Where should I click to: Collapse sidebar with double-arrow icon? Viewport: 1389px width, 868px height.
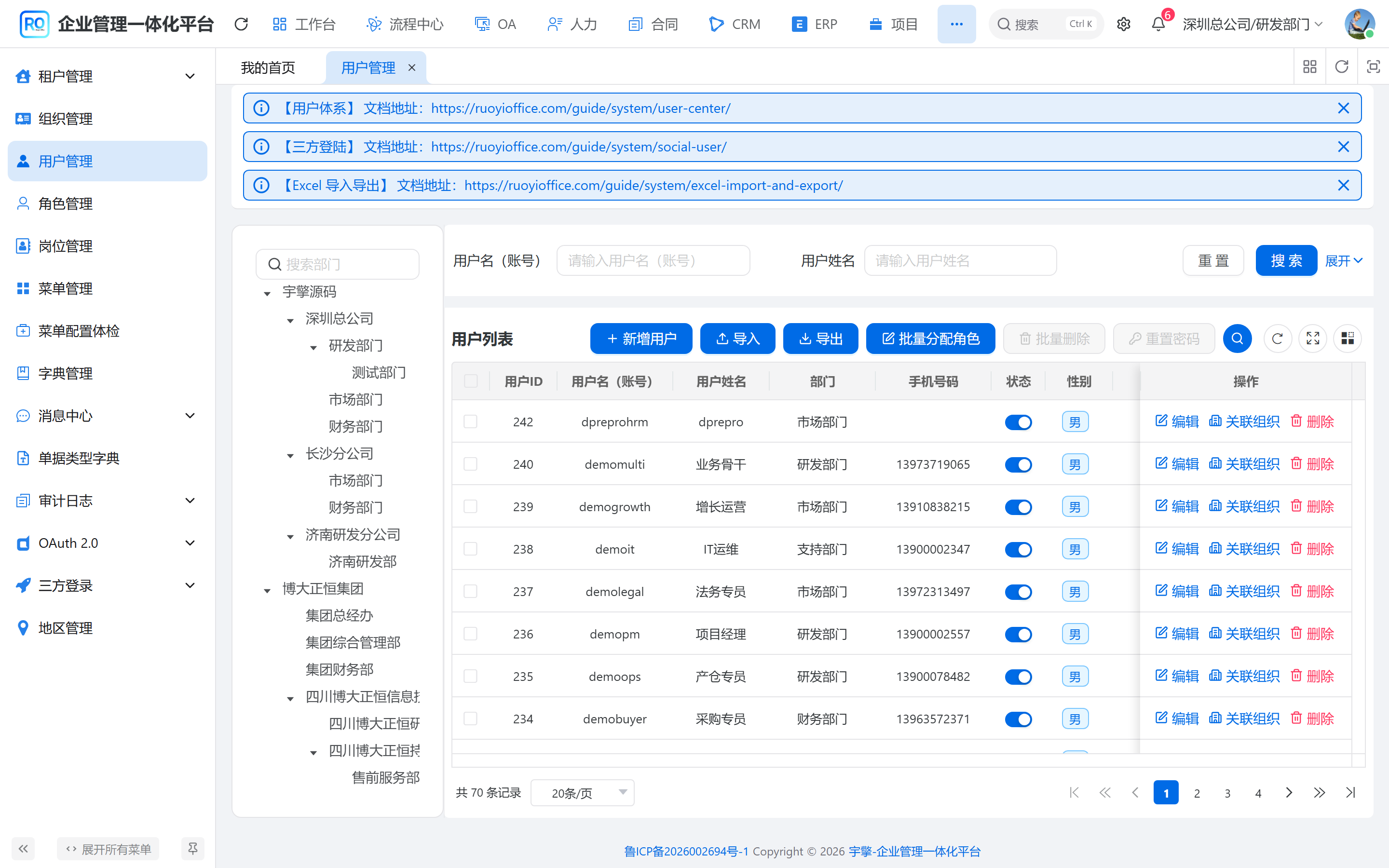click(23, 849)
